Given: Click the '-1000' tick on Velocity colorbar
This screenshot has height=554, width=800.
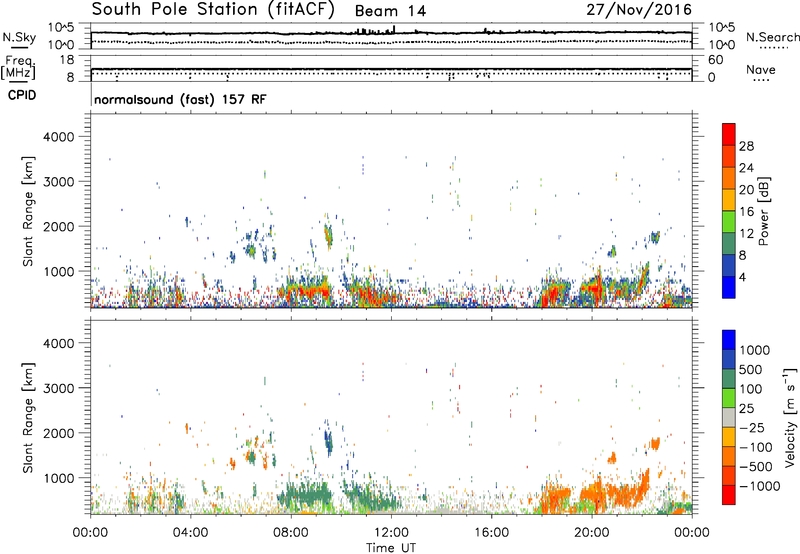Looking at the screenshot, I should coord(759,486).
